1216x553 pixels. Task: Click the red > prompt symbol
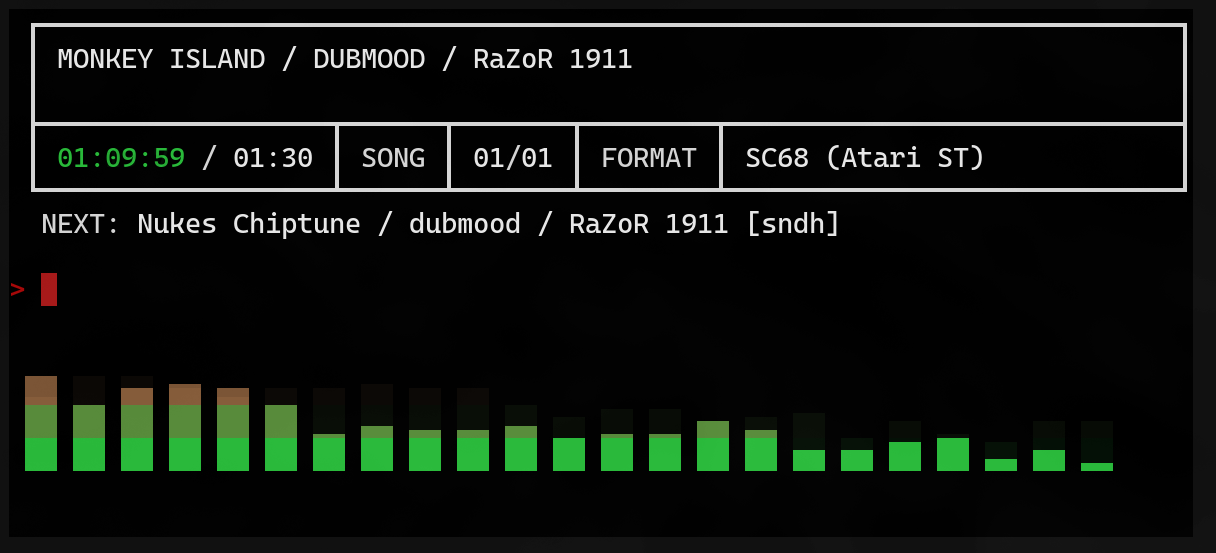(17, 290)
